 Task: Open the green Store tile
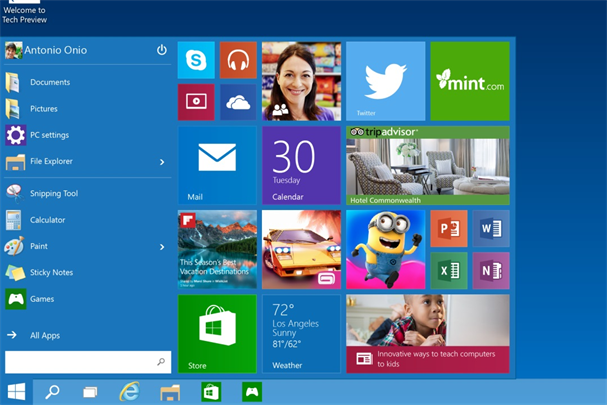(217, 334)
